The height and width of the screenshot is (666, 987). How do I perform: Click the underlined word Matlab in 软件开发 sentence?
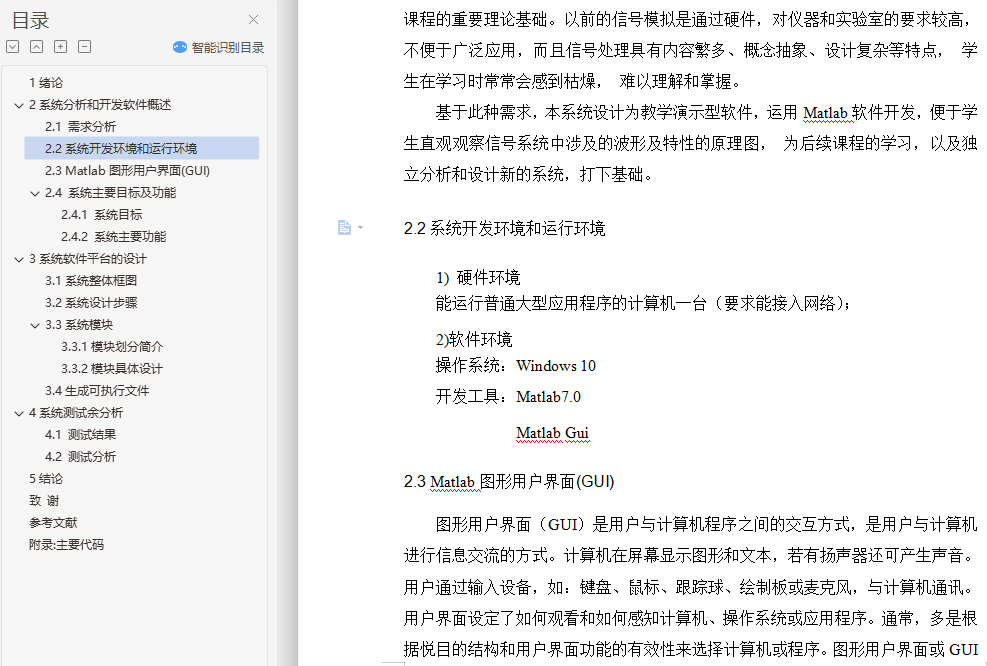[825, 113]
